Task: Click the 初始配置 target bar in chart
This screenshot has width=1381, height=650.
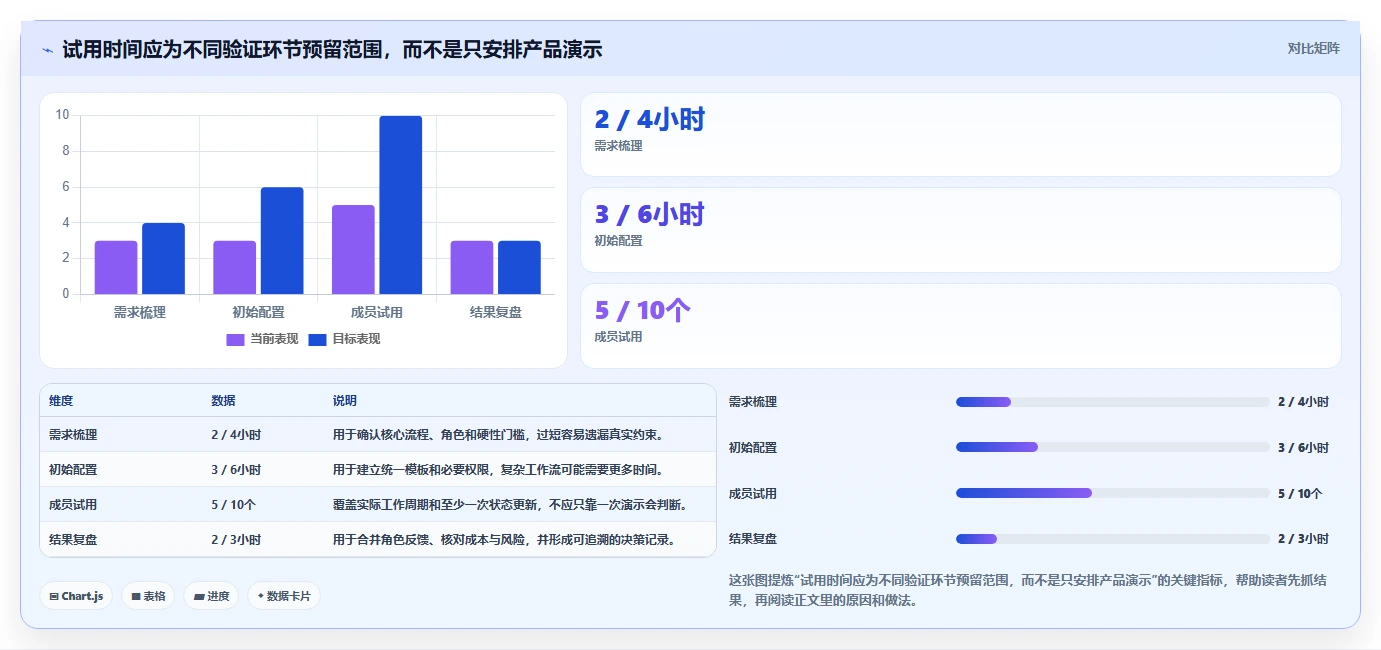Action: click(x=282, y=241)
